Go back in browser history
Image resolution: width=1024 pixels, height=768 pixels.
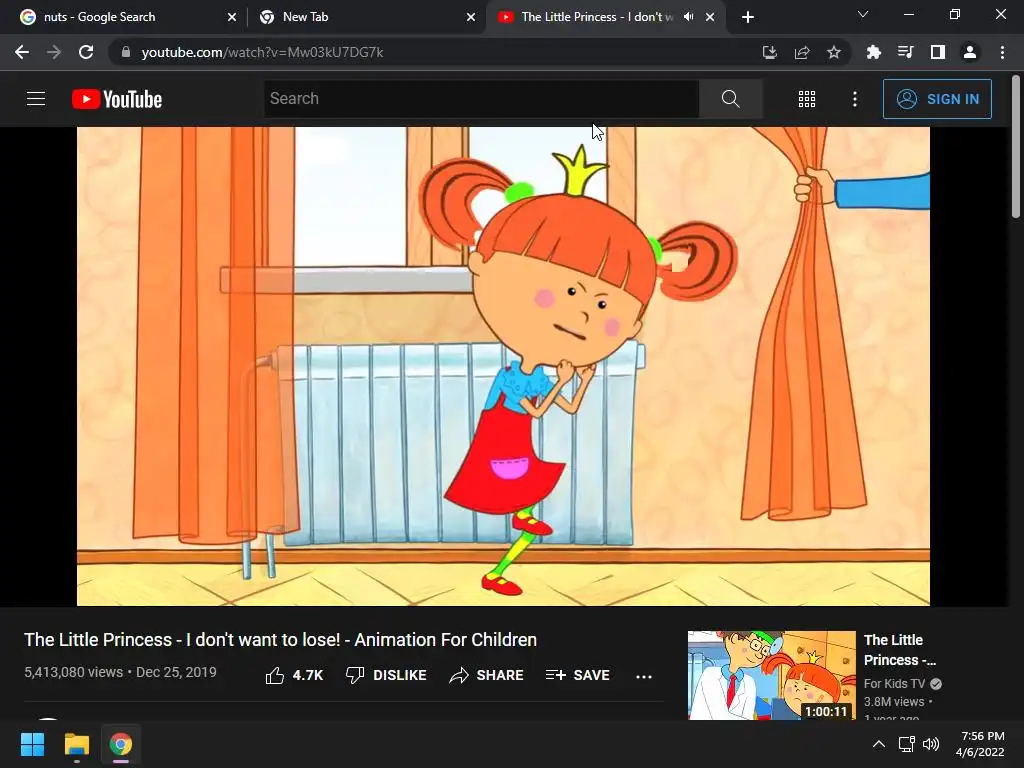point(22,52)
